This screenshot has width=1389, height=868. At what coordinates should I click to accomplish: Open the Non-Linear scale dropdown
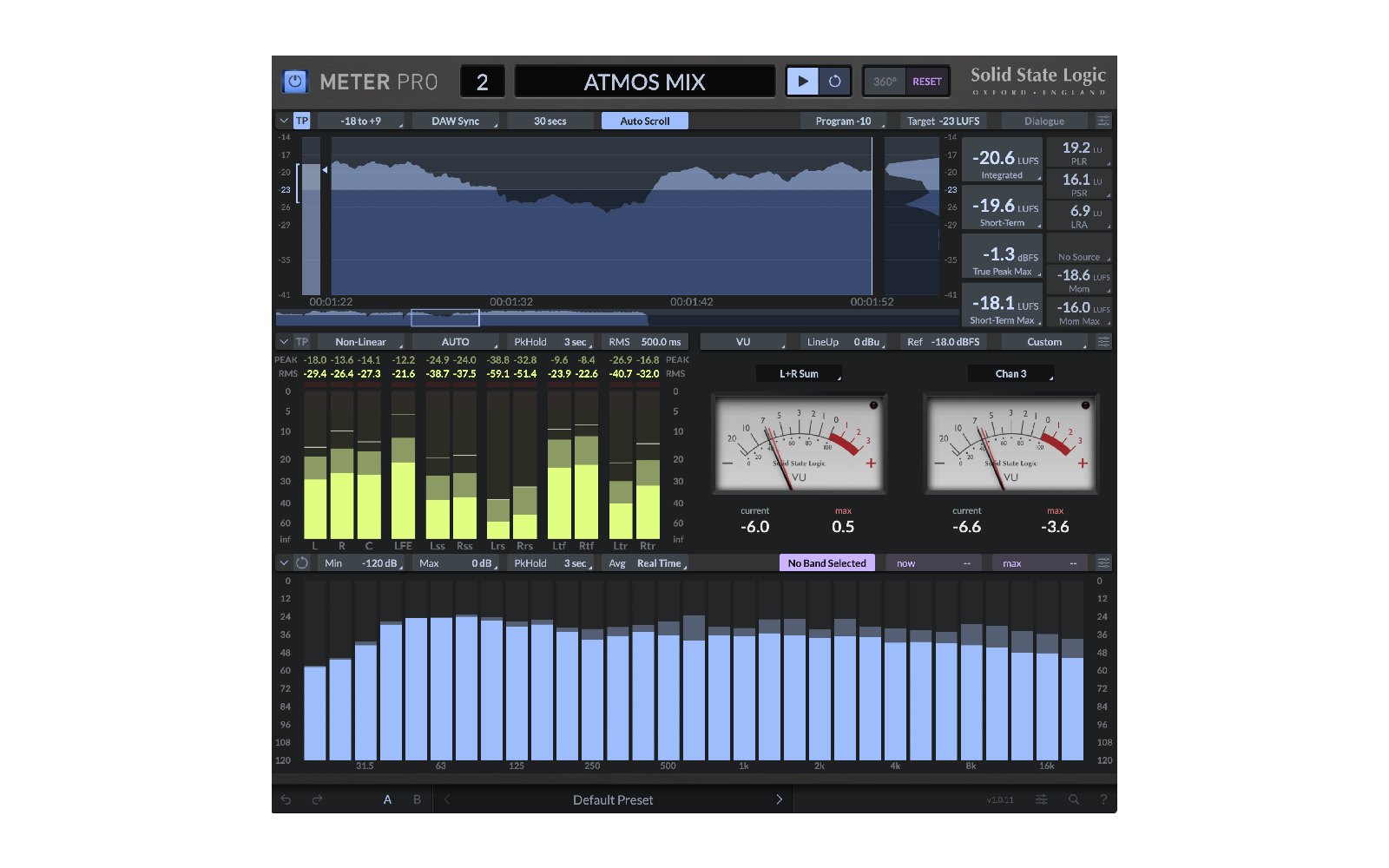point(360,342)
